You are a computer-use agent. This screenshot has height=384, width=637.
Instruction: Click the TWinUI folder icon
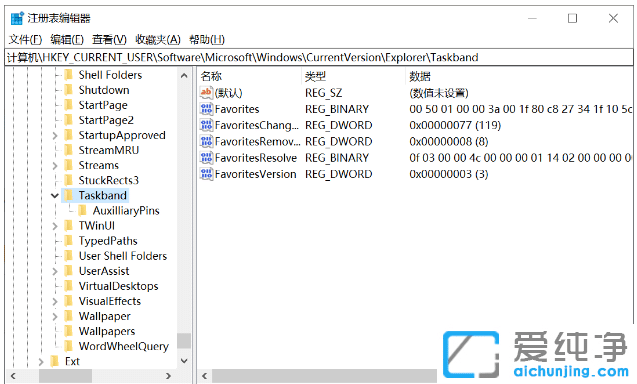pos(69,226)
